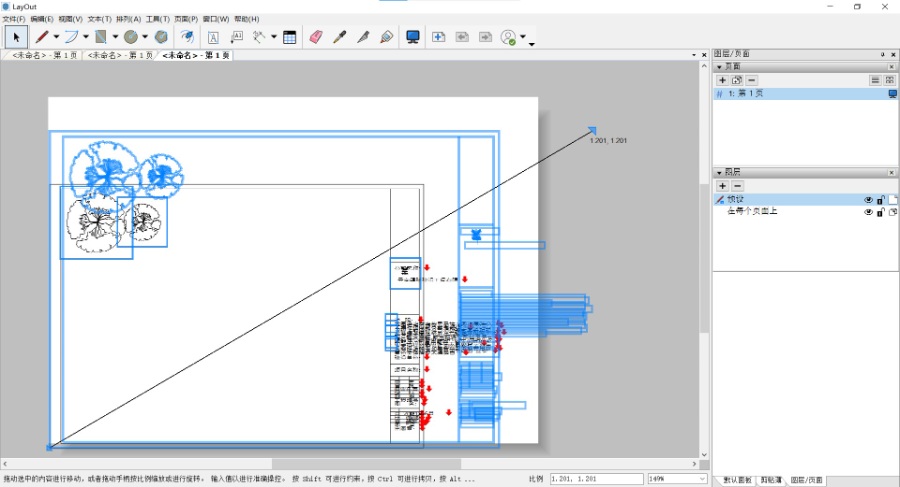The width and height of the screenshot is (900, 487).
Task: Open the 文件(F) menu
Action: [x=14, y=19]
